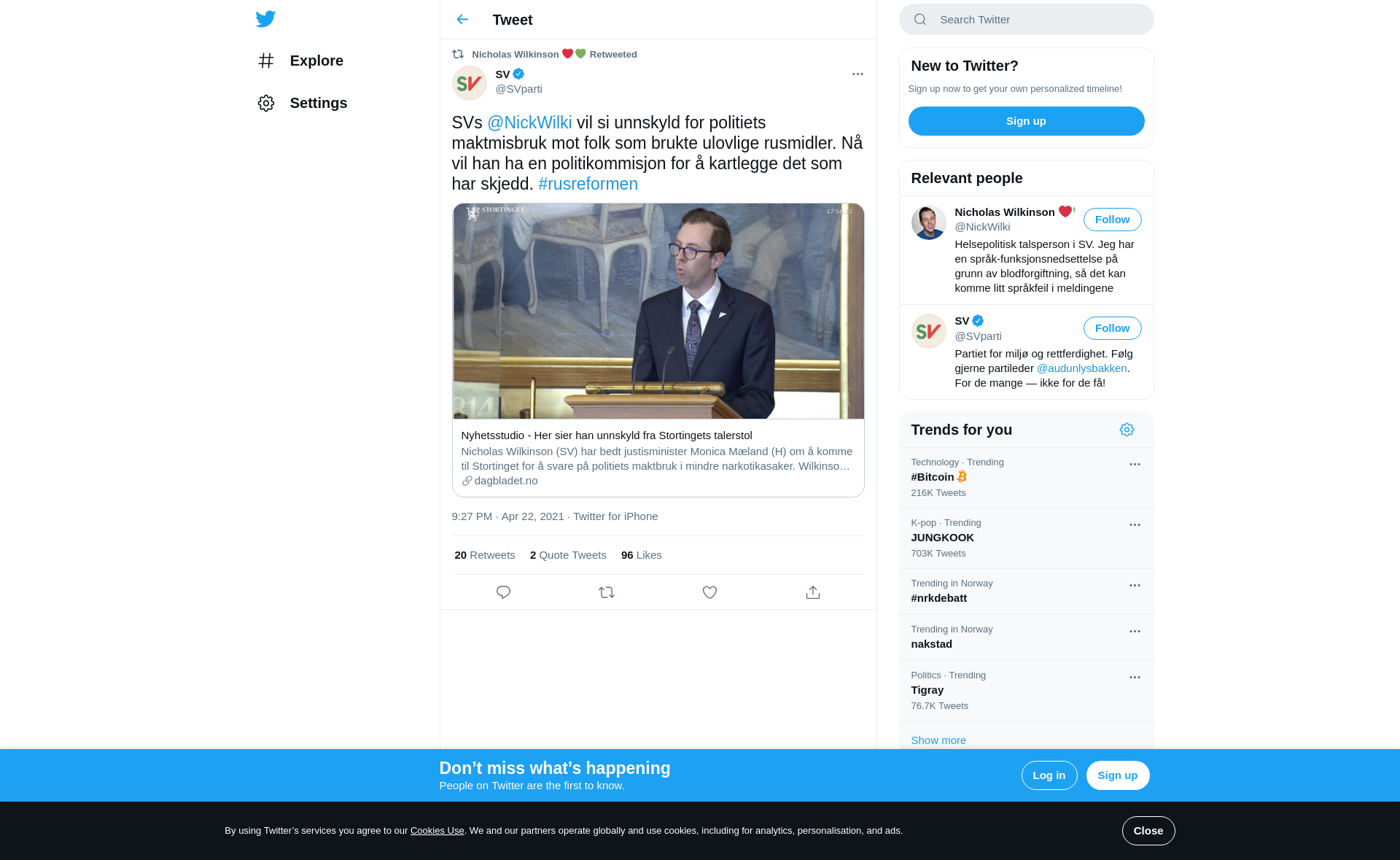Click Show more trends link
This screenshot has width=1400, height=860.
point(938,740)
